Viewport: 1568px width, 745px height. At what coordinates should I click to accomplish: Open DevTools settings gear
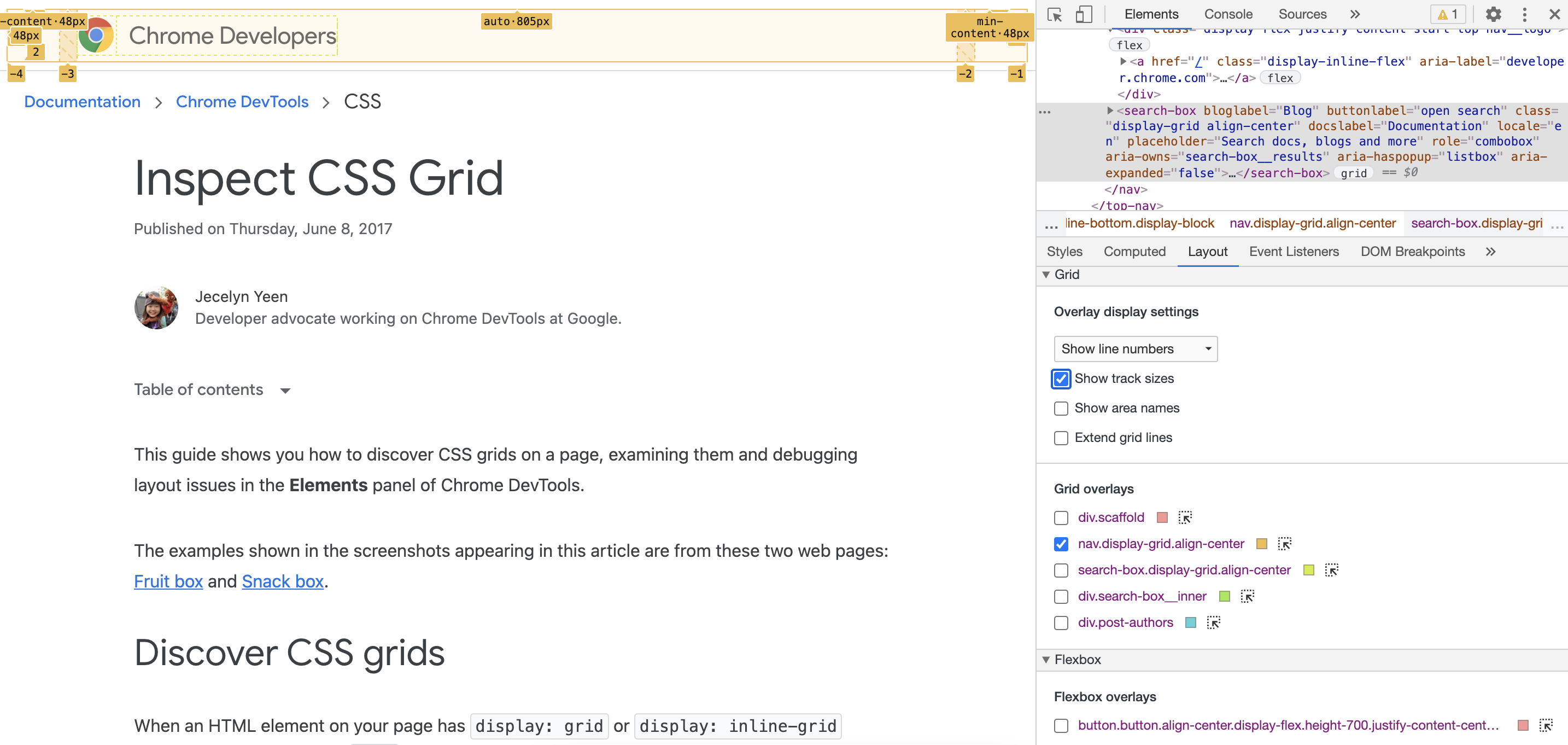click(x=1493, y=14)
